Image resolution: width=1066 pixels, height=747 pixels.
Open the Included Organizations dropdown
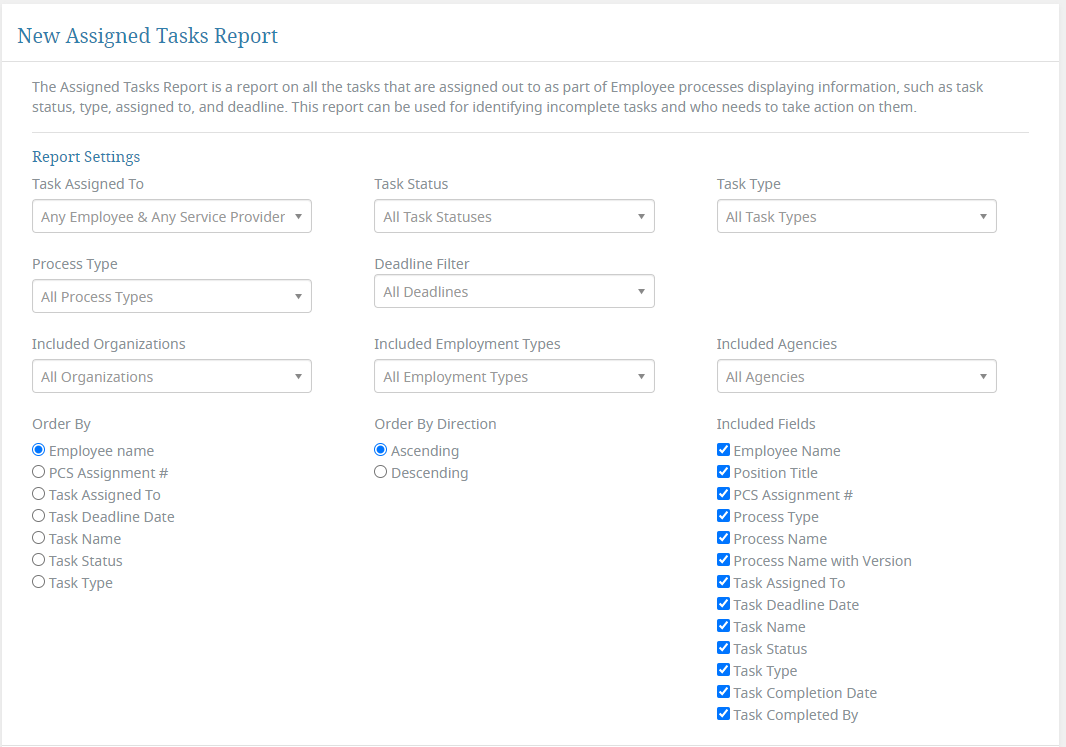point(171,376)
